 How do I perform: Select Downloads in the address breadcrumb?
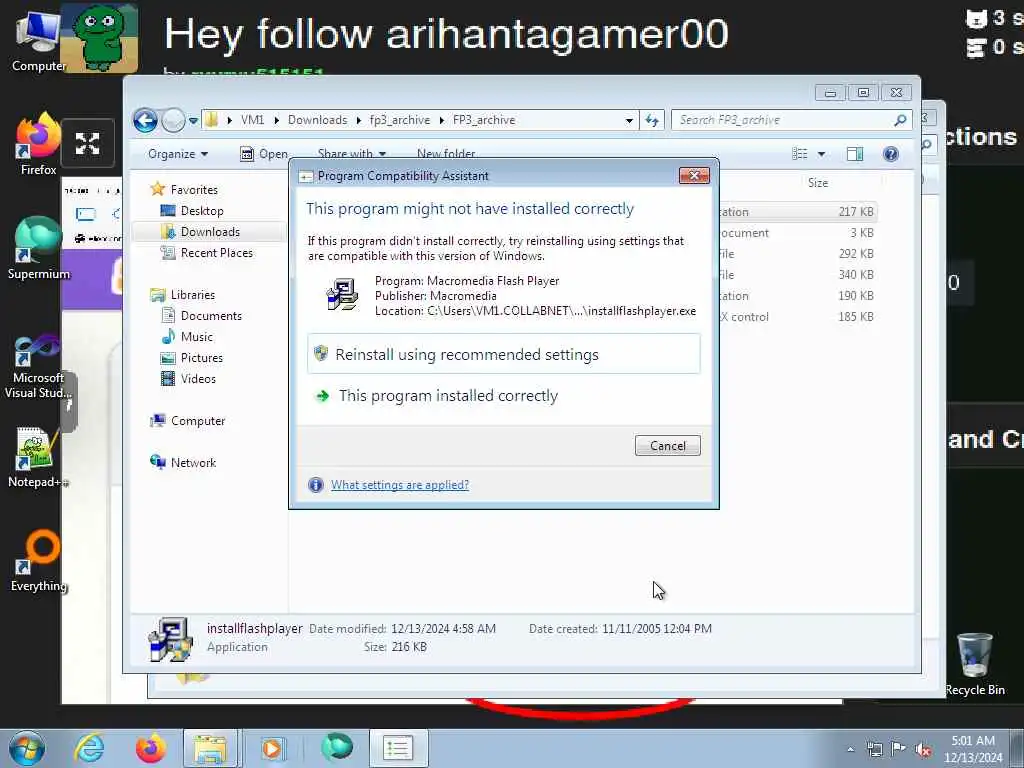coord(317,120)
